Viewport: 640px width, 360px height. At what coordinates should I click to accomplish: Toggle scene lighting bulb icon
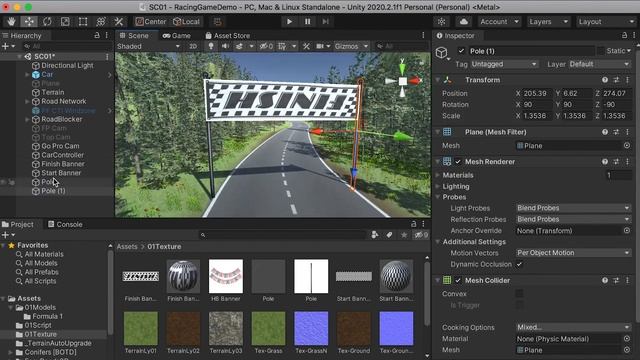pyautogui.click(x=211, y=47)
